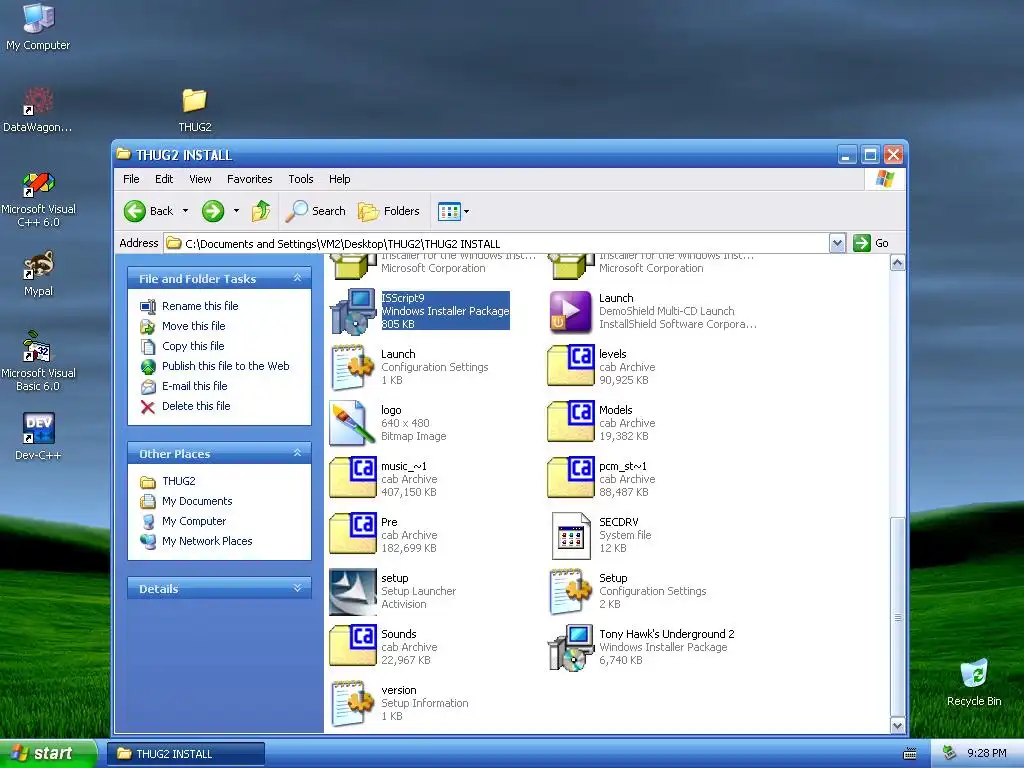Open the Back button history dropdown arrow
Viewport: 1024px width, 768px height.
click(185, 211)
